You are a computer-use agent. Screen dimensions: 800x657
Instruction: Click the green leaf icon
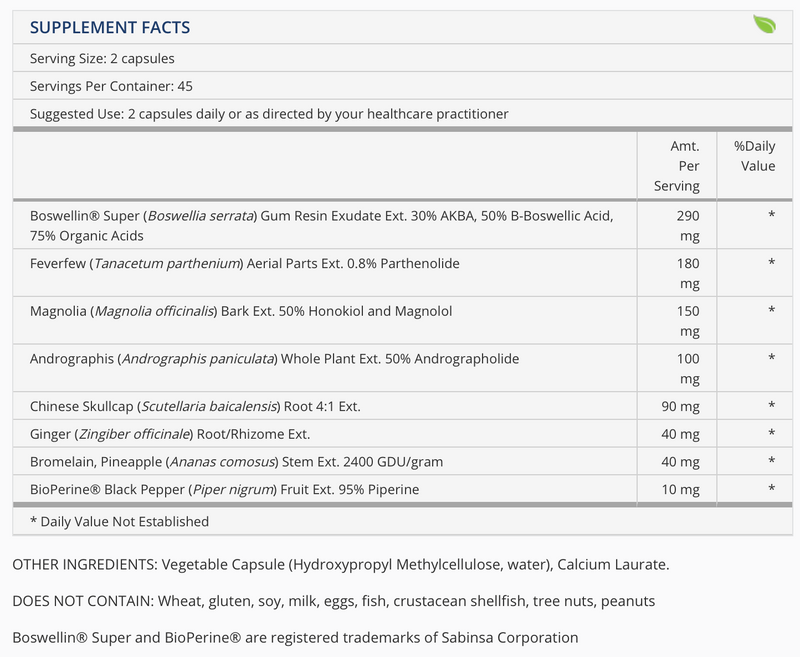(764, 25)
